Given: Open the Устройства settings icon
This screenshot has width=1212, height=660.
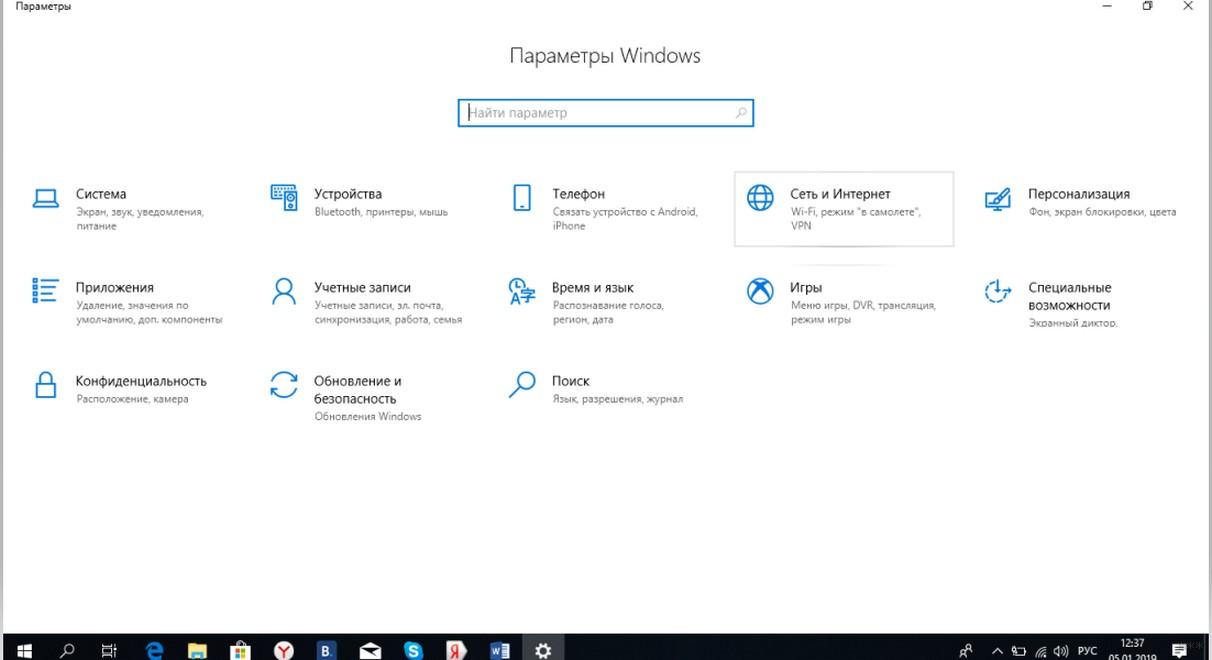Looking at the screenshot, I should [284, 198].
